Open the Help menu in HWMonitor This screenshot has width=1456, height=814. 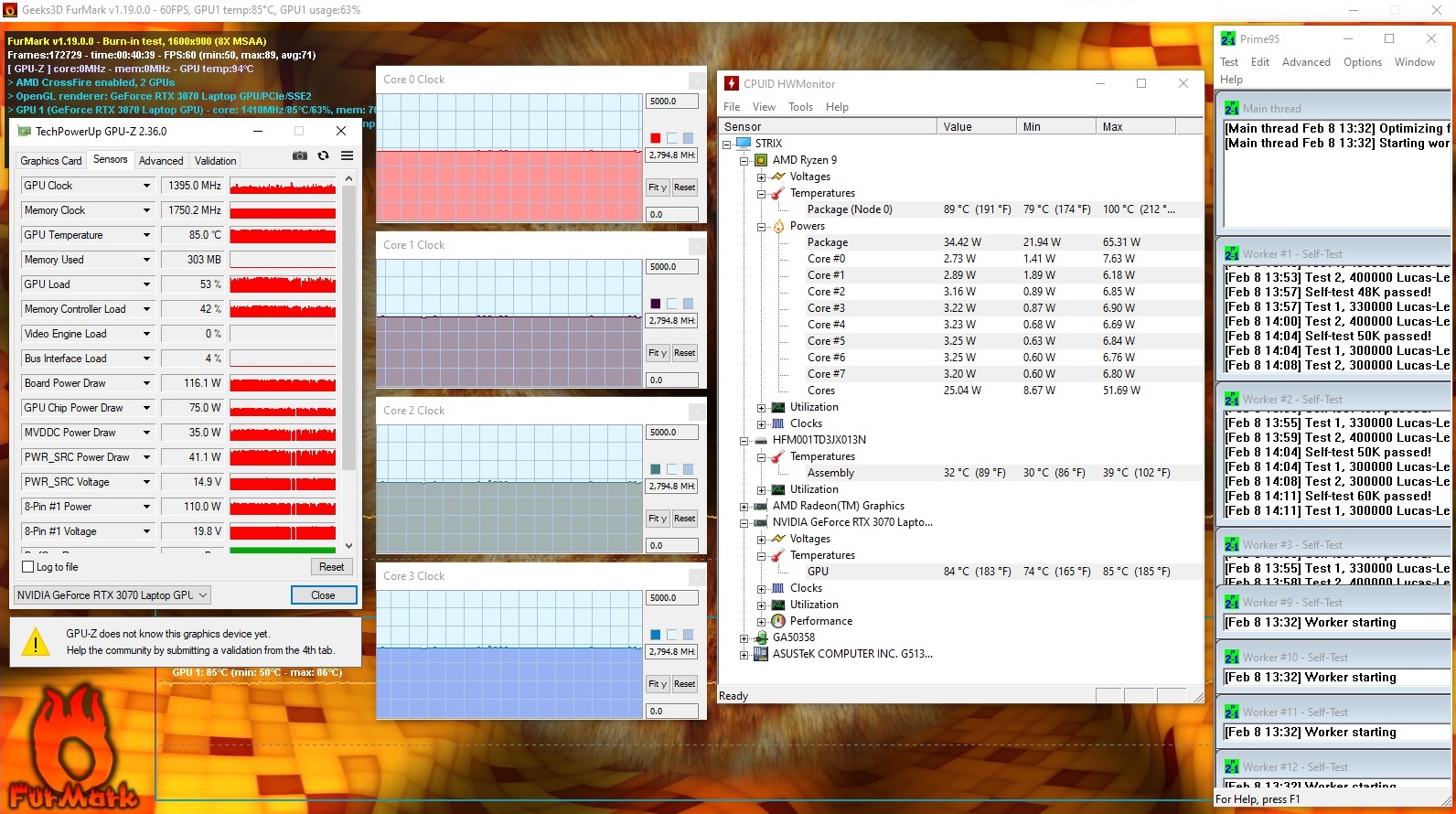pos(837,107)
